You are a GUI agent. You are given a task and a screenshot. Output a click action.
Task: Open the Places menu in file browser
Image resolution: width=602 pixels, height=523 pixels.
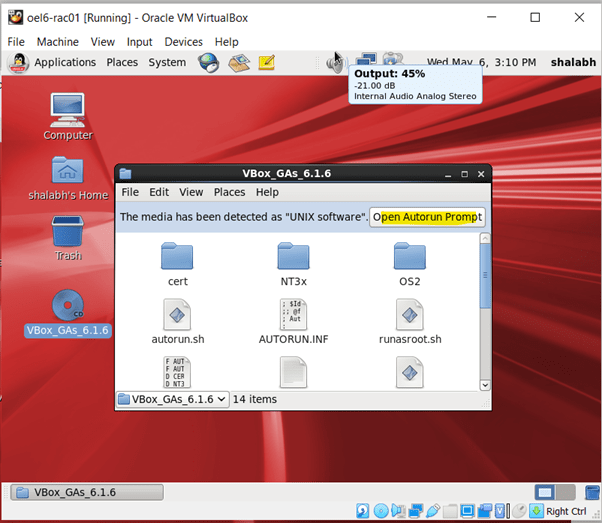pyautogui.click(x=229, y=192)
